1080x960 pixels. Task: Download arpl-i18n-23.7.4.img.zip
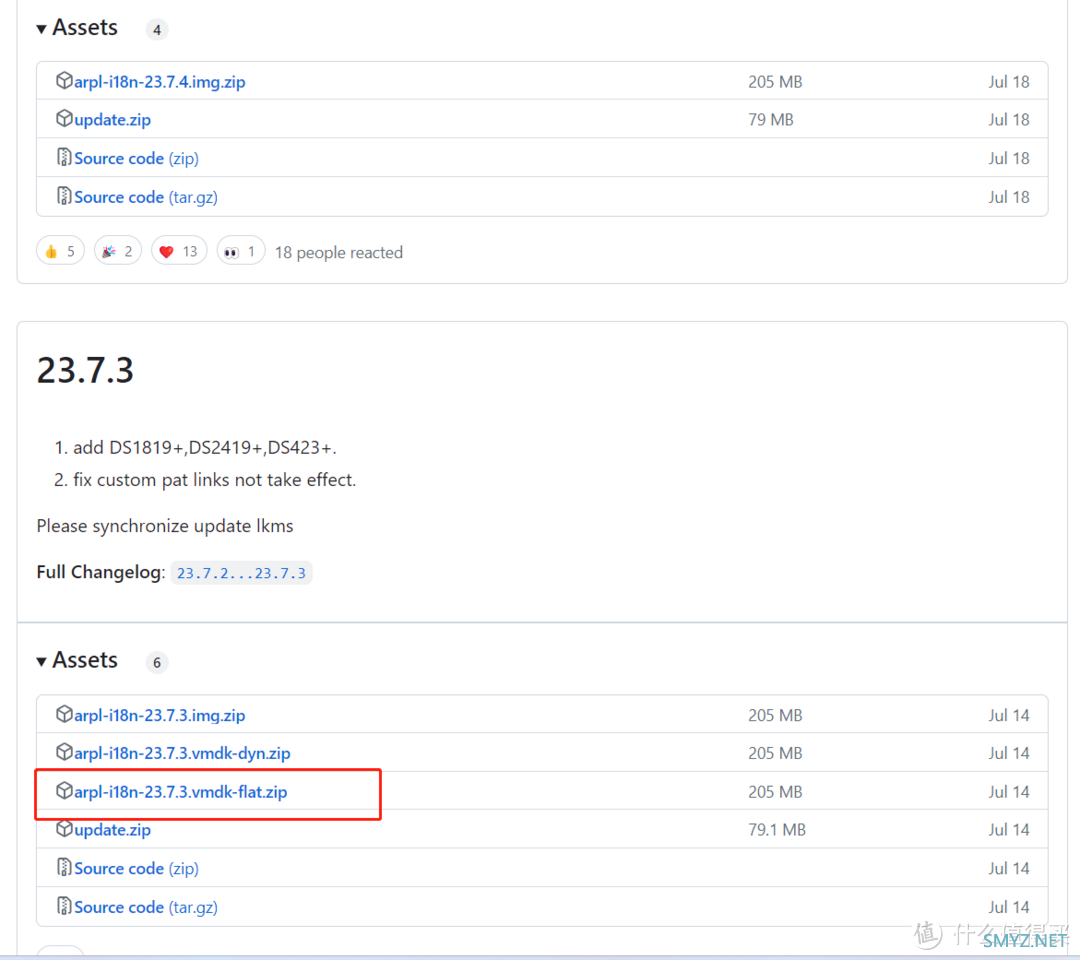point(160,82)
